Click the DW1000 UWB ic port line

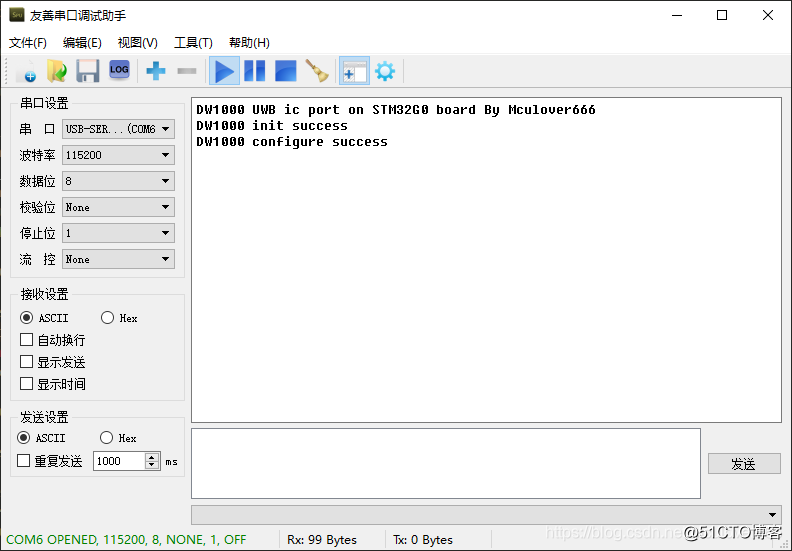tap(396, 110)
